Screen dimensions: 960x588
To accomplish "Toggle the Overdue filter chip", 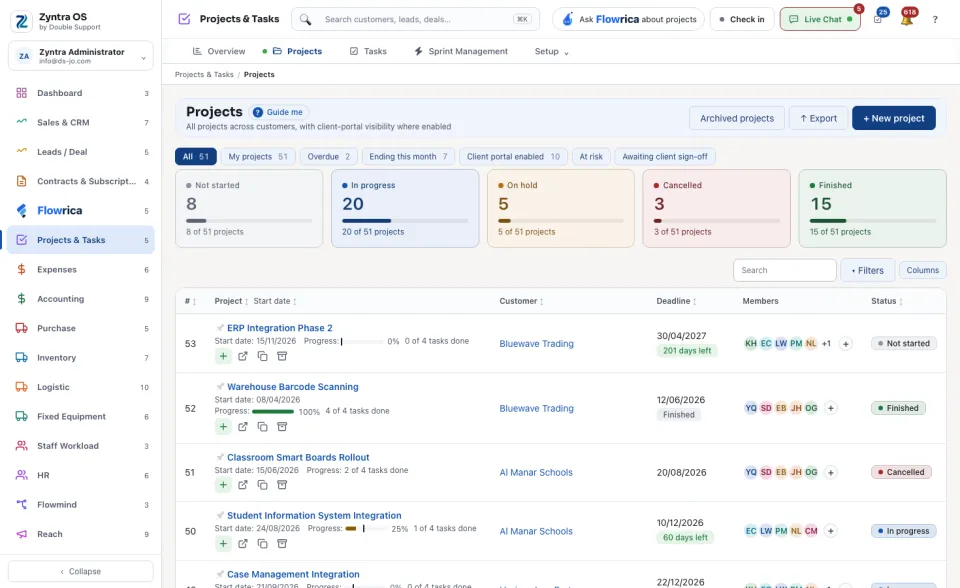I will [x=329, y=157].
